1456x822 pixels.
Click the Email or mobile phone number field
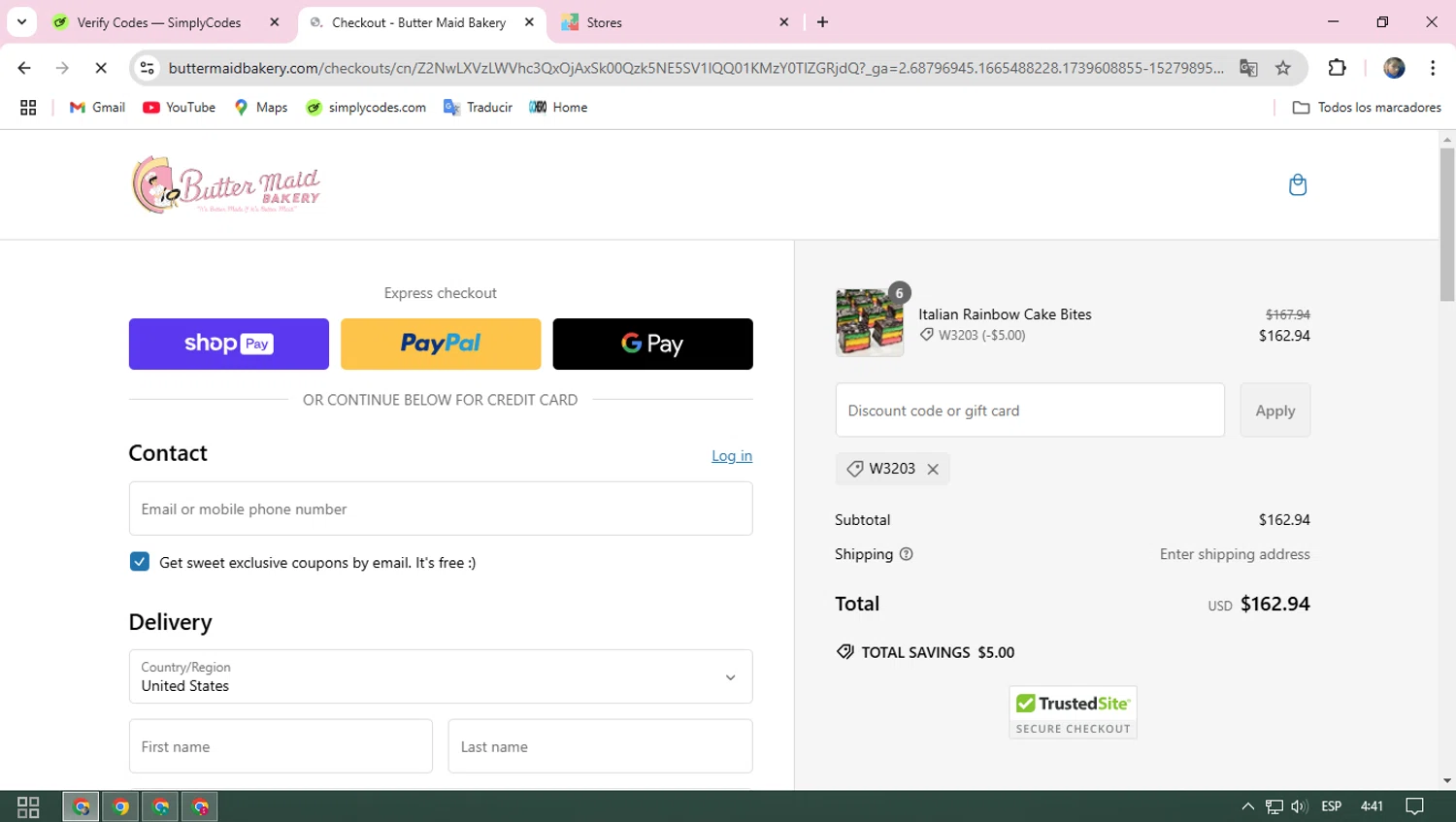tap(441, 509)
